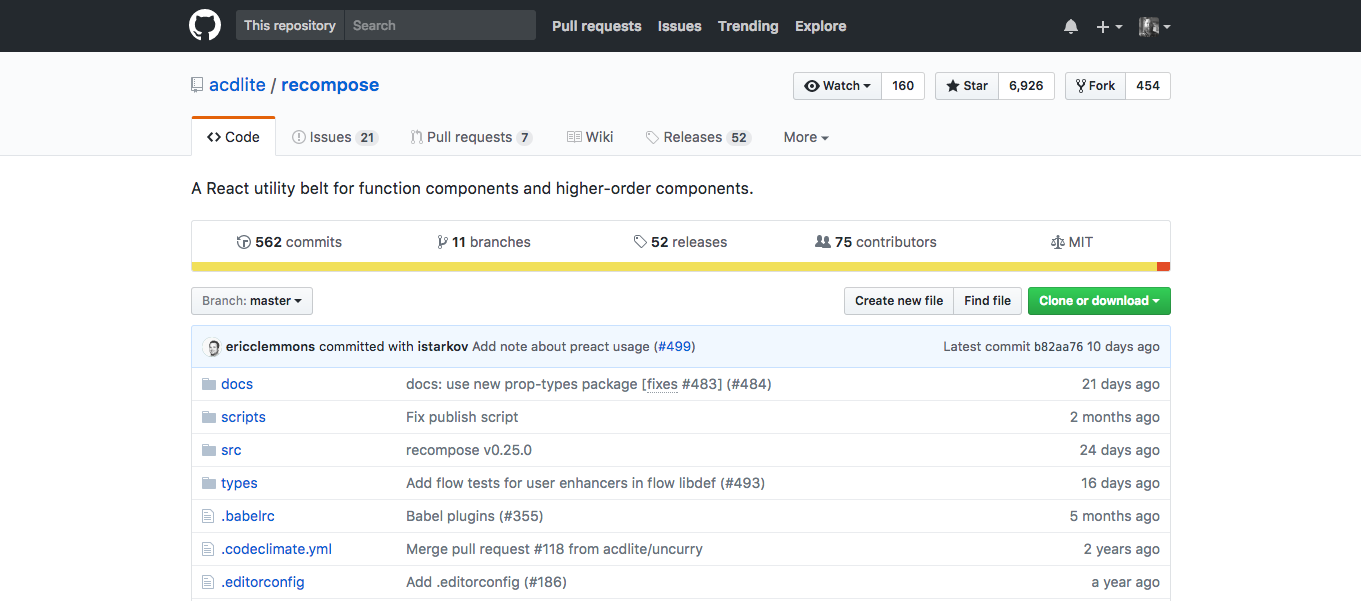Image resolution: width=1361 pixels, height=601 pixels.
Task: Open Trending in top navigation
Action: coord(748,26)
